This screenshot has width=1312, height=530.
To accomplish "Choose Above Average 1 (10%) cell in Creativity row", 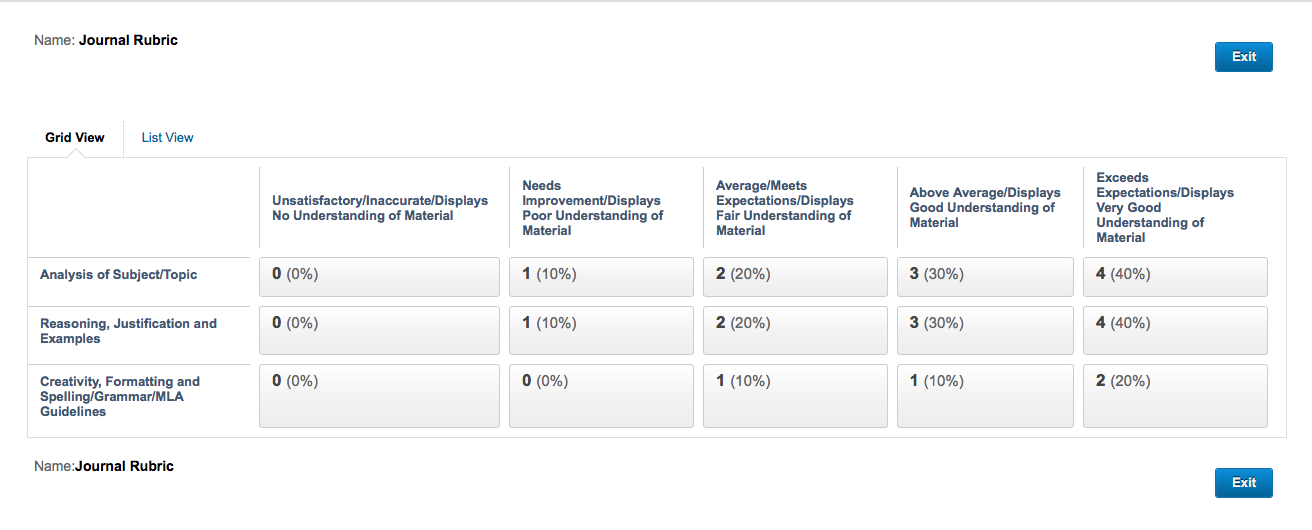I will [989, 396].
